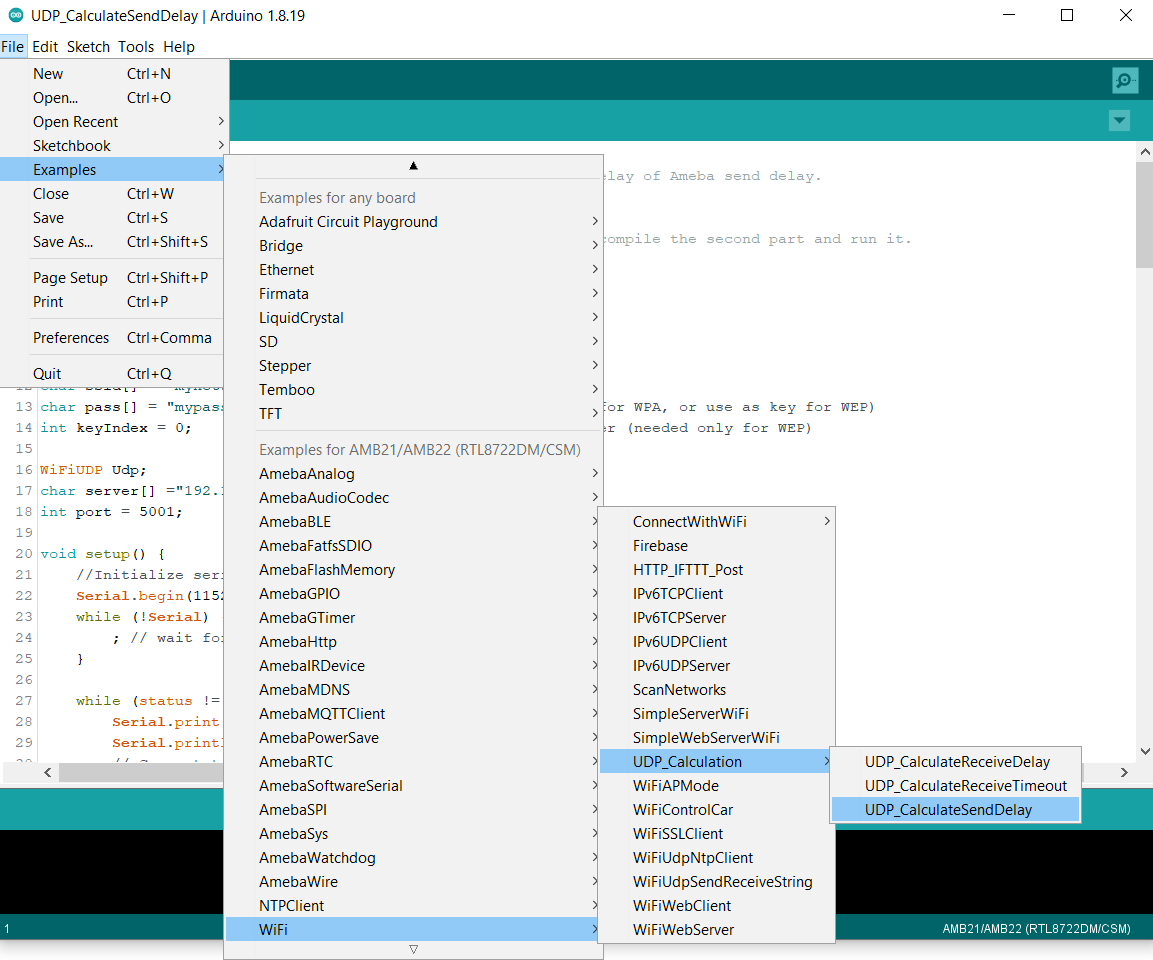This screenshot has height=960, width=1153.
Task: Expand Adafruit Circuit Playground examples
Action: [413, 222]
